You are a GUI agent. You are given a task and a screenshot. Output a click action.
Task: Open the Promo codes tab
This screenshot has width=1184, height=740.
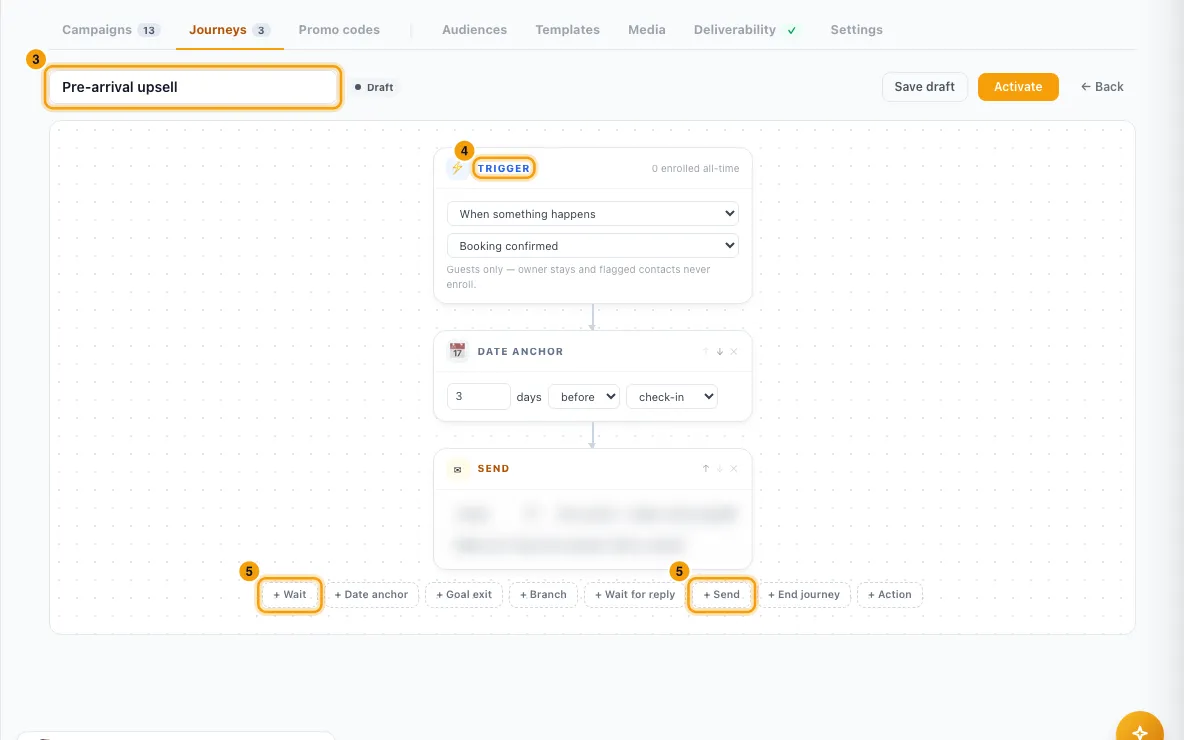point(339,29)
